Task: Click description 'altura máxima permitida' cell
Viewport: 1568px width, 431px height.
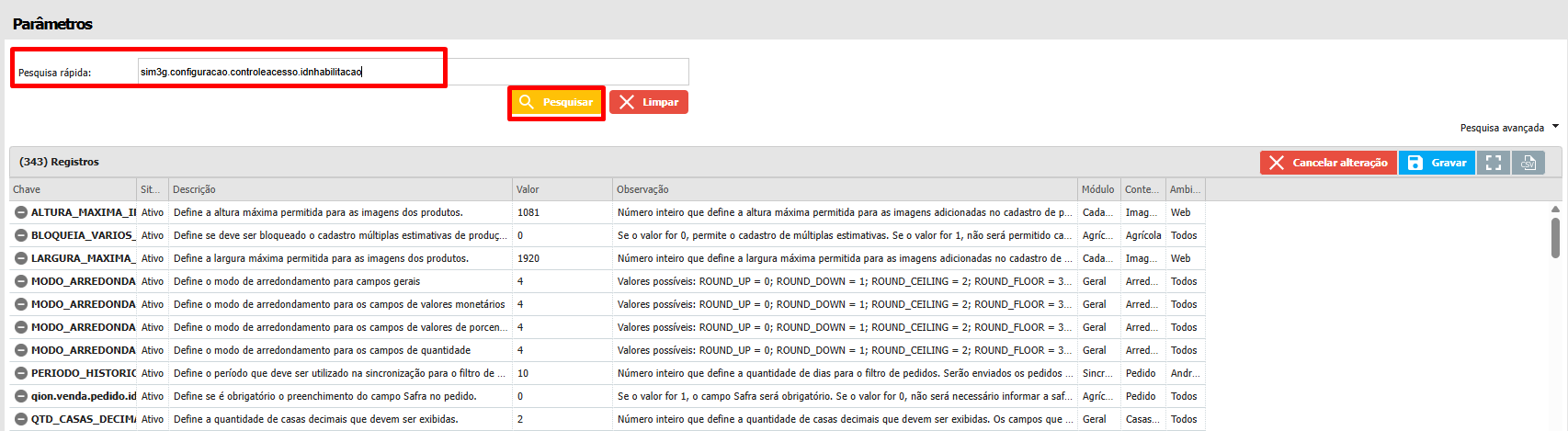Action: (x=340, y=212)
